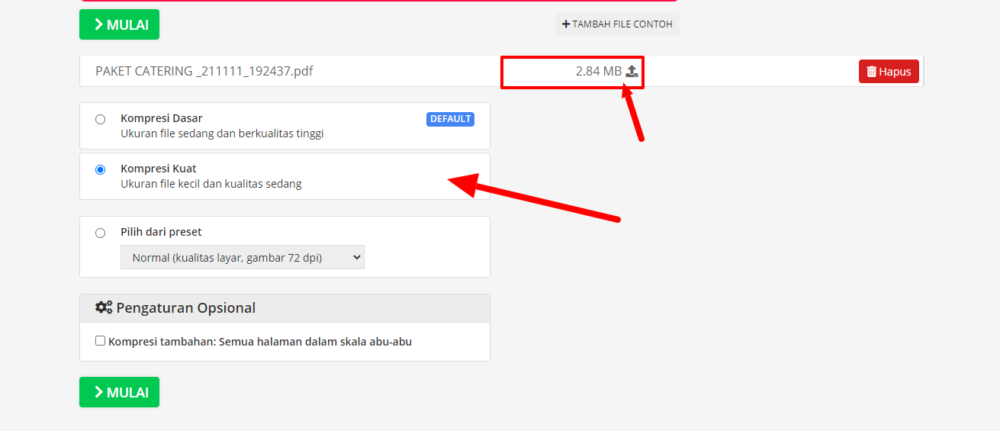Click the Pengaturan Opsional heading text
The width and height of the screenshot is (1000, 431).
[x=186, y=308]
